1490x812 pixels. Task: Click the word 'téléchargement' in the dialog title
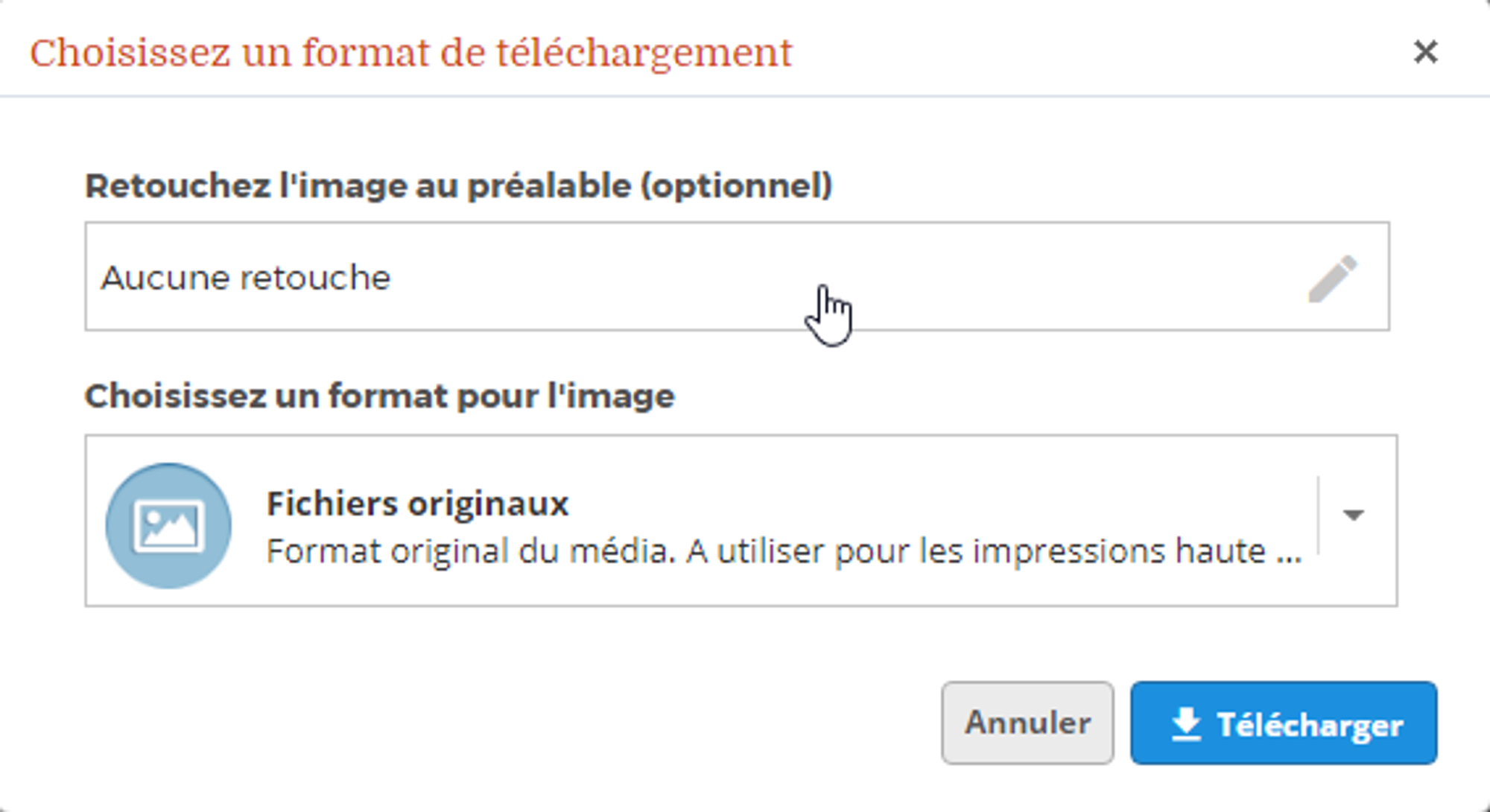point(644,53)
